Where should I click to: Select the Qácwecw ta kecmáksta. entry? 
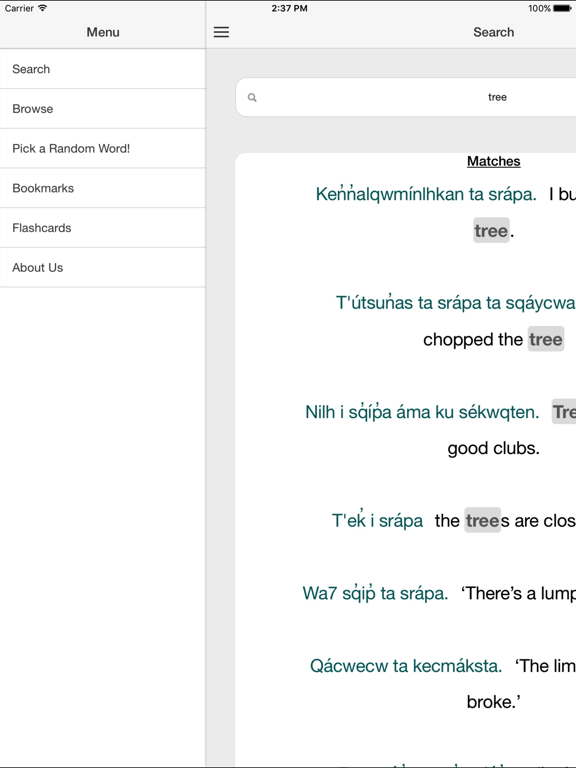(x=406, y=666)
